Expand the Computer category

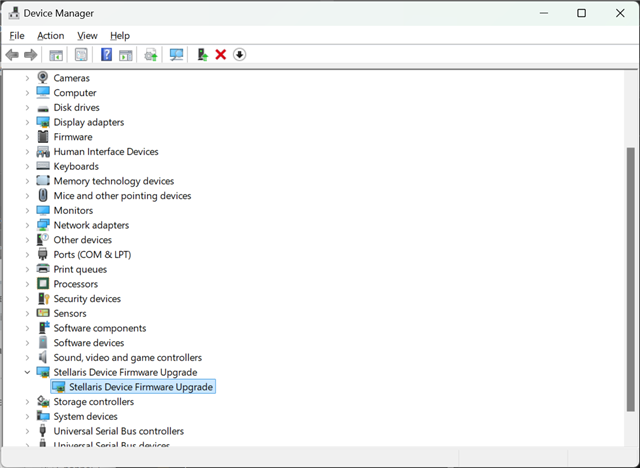pyautogui.click(x=27, y=93)
